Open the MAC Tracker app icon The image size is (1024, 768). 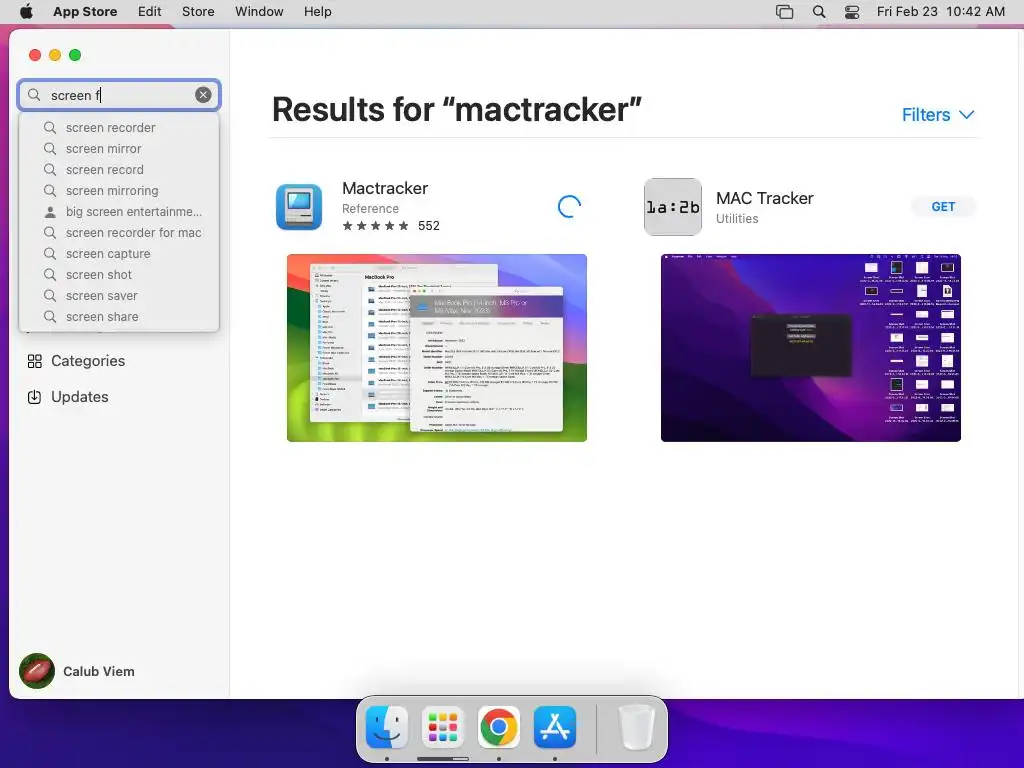[673, 207]
